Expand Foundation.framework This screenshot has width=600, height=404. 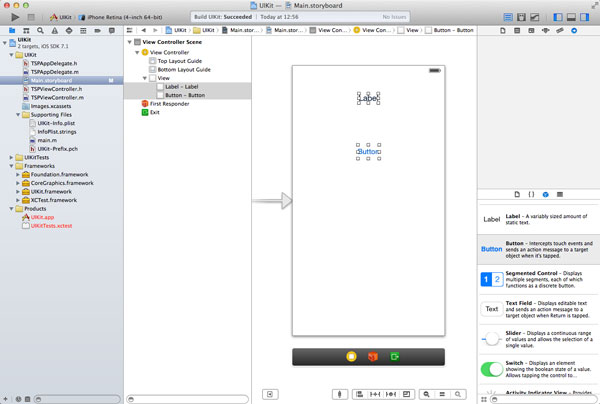pos(18,174)
